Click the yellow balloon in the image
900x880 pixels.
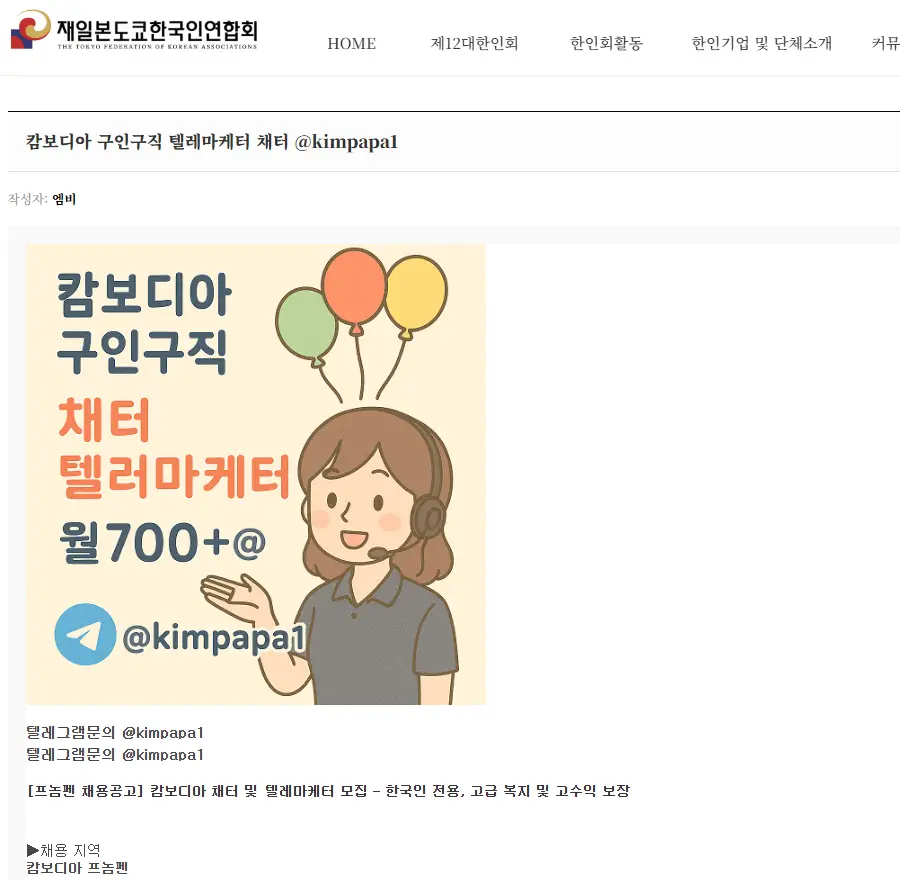(415, 296)
